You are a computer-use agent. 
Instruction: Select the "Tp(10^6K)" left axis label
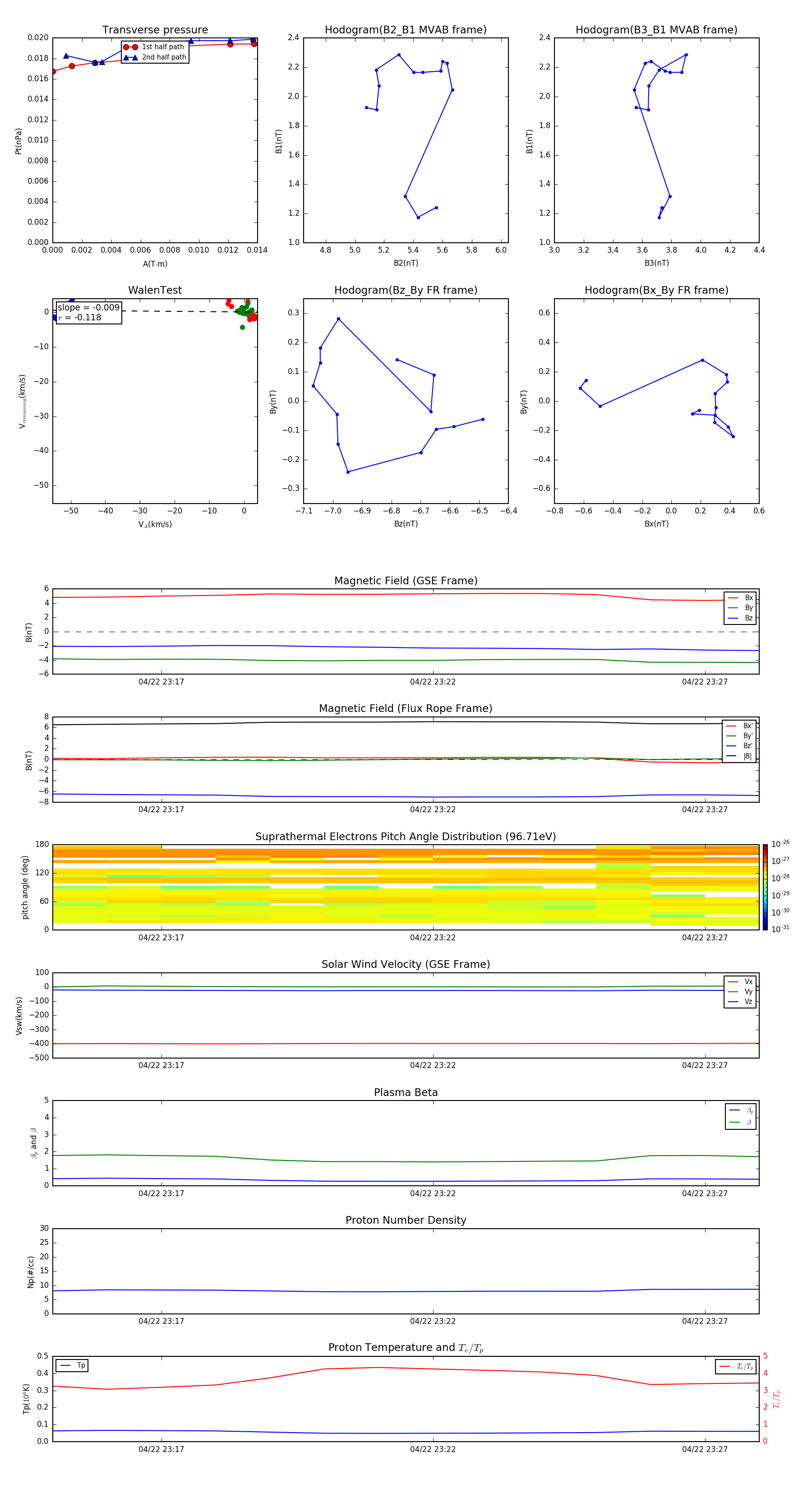point(26,1399)
